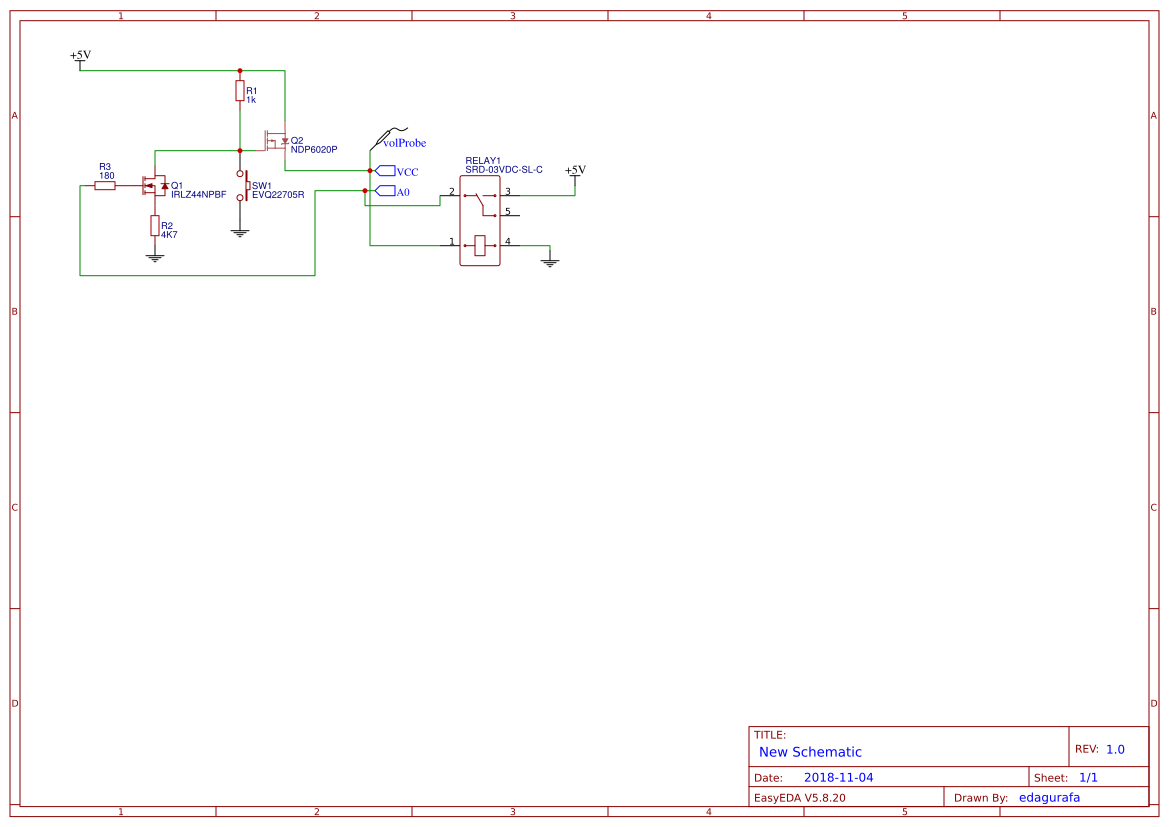Image resolution: width=1169 pixels, height=827 pixels.
Task: Select the ground symbol right of the relay
Action: coord(550,262)
